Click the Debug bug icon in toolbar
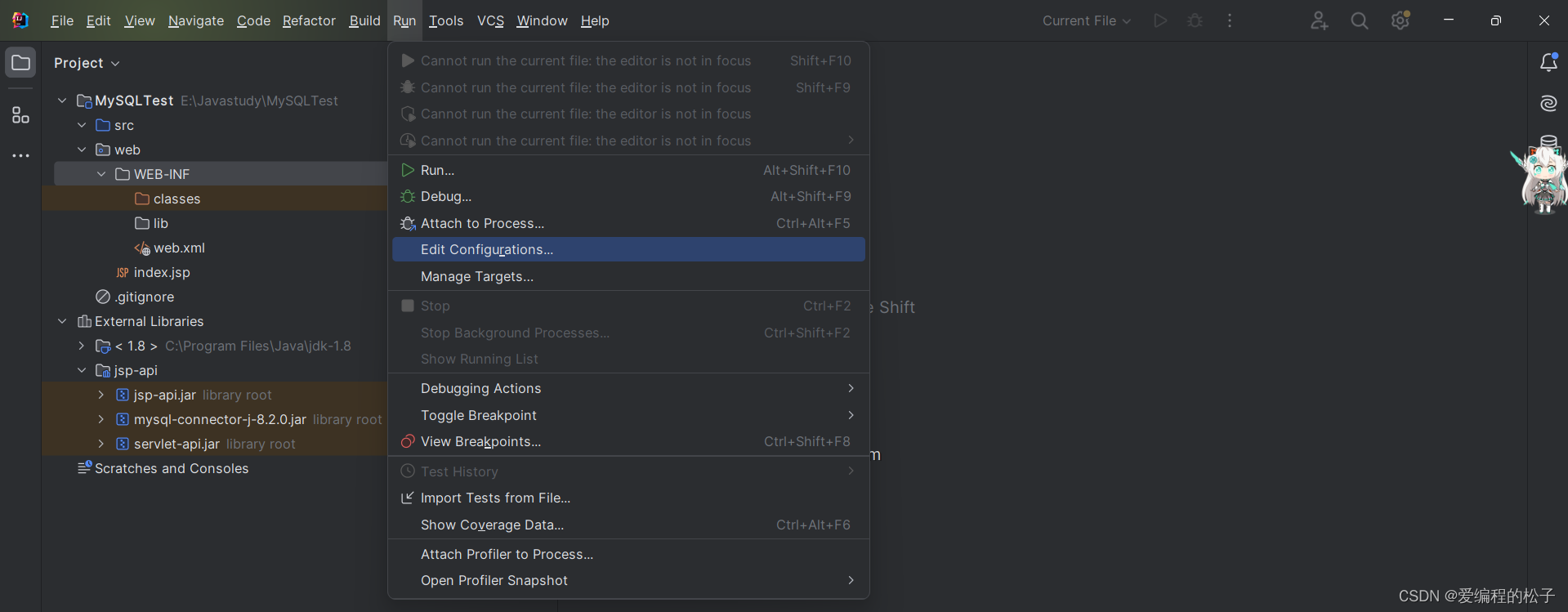 click(1195, 20)
